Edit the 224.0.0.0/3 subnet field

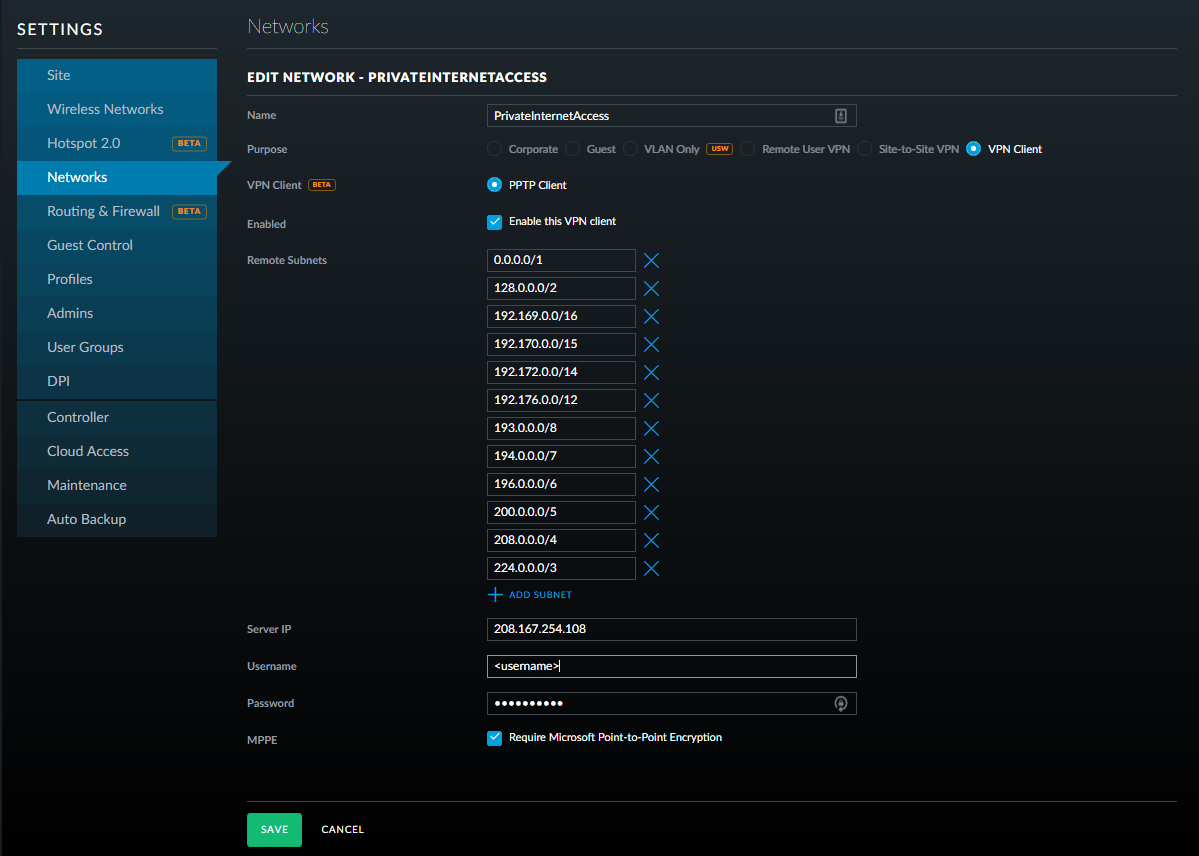561,568
